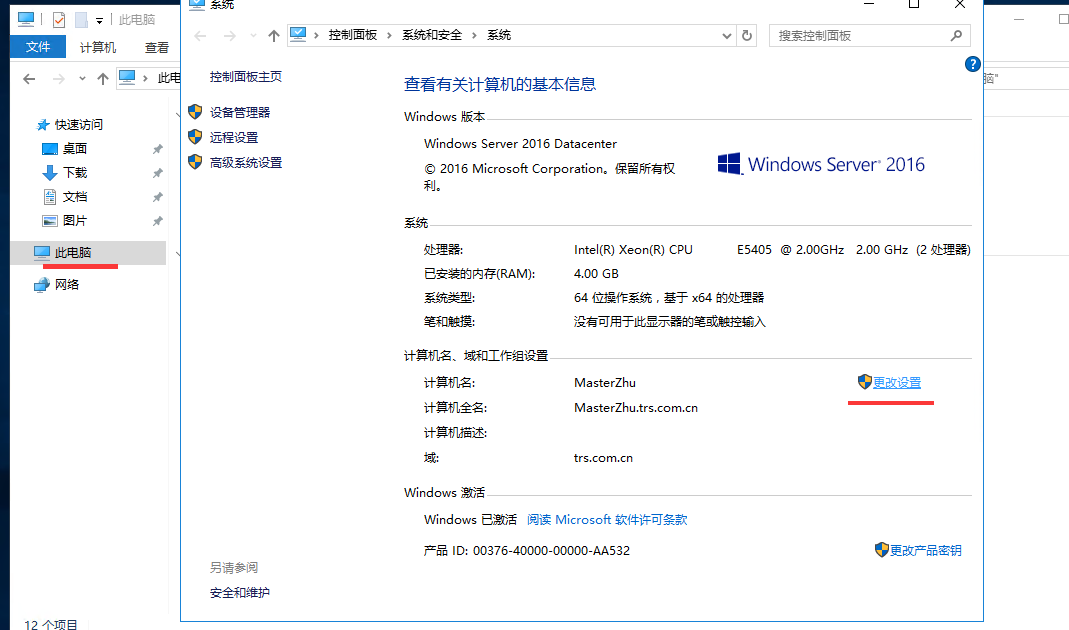Screen dimensions: 1069x630
Task: Click Desktop (桌面) in Quick Access
Action: coord(75,149)
